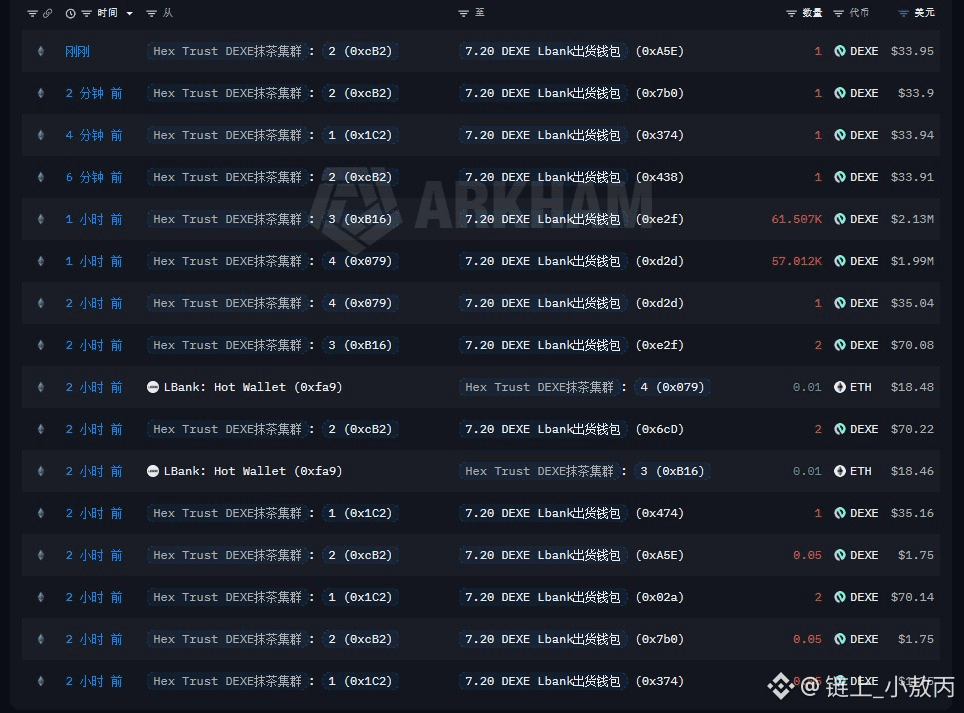Click the Ethereum chain icon in the $18.48 row

coord(41,387)
